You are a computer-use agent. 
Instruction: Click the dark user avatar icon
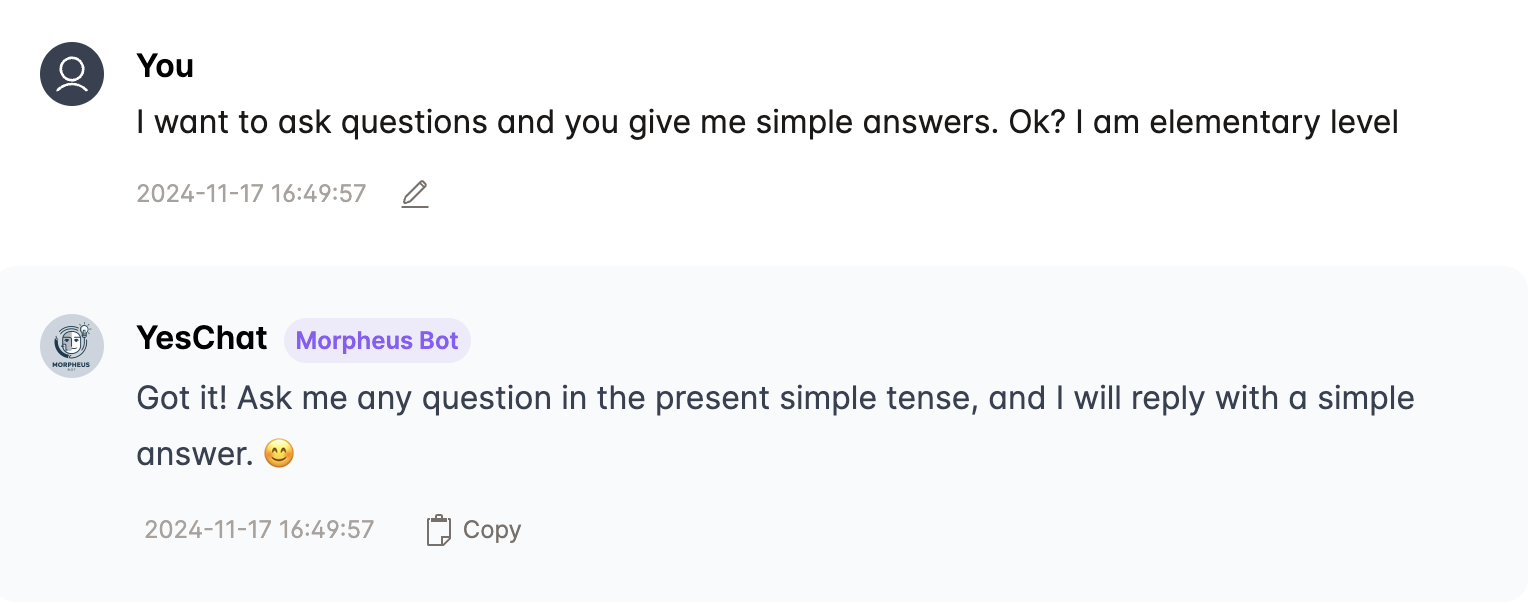coord(72,74)
